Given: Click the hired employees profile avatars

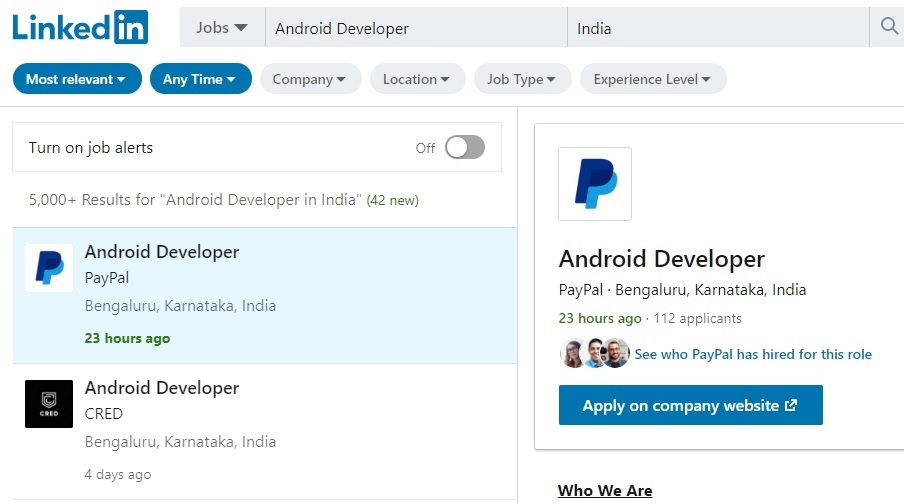Looking at the screenshot, I should pyautogui.click(x=595, y=354).
